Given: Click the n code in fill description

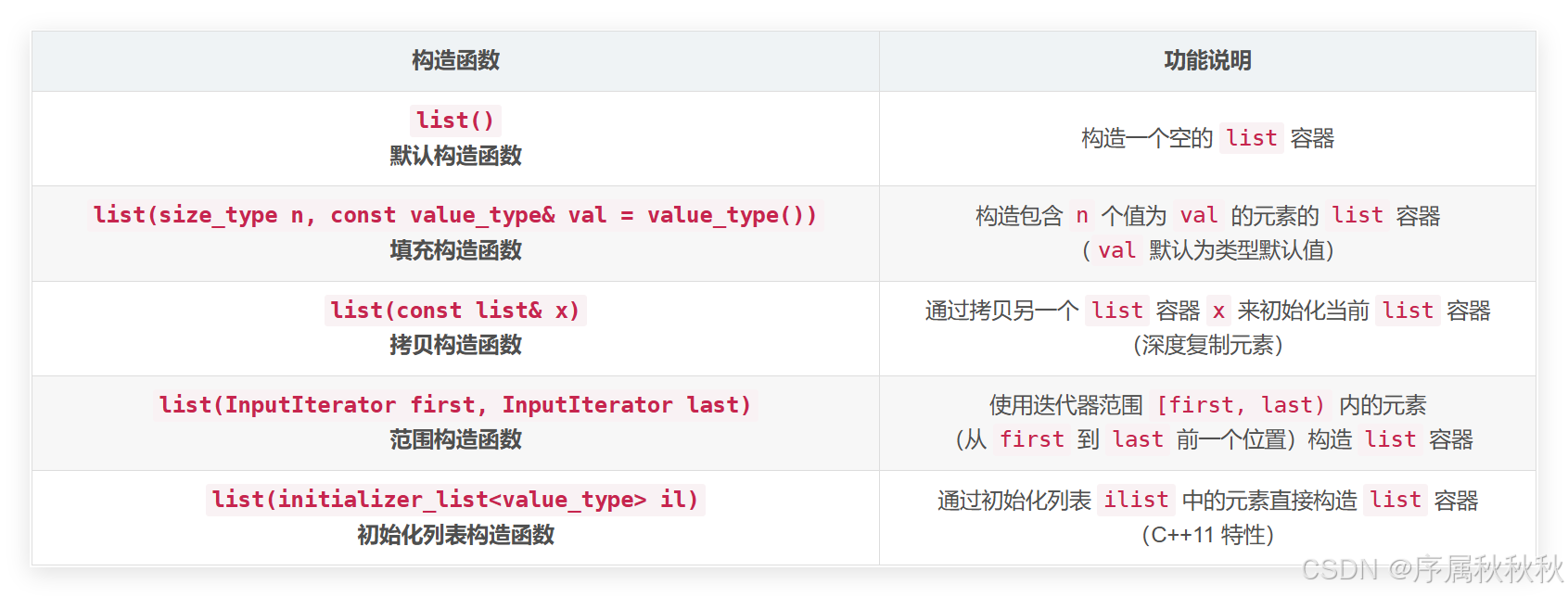Looking at the screenshot, I should point(1081,216).
